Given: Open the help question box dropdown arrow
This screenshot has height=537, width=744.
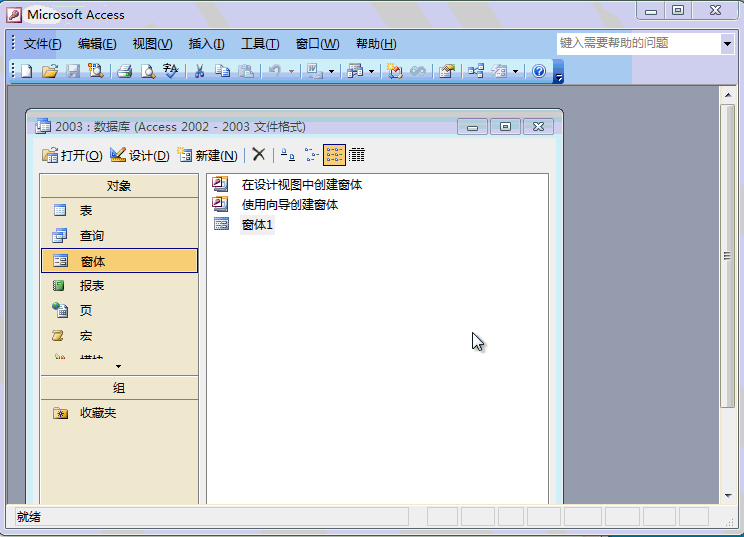Looking at the screenshot, I should click(727, 44).
